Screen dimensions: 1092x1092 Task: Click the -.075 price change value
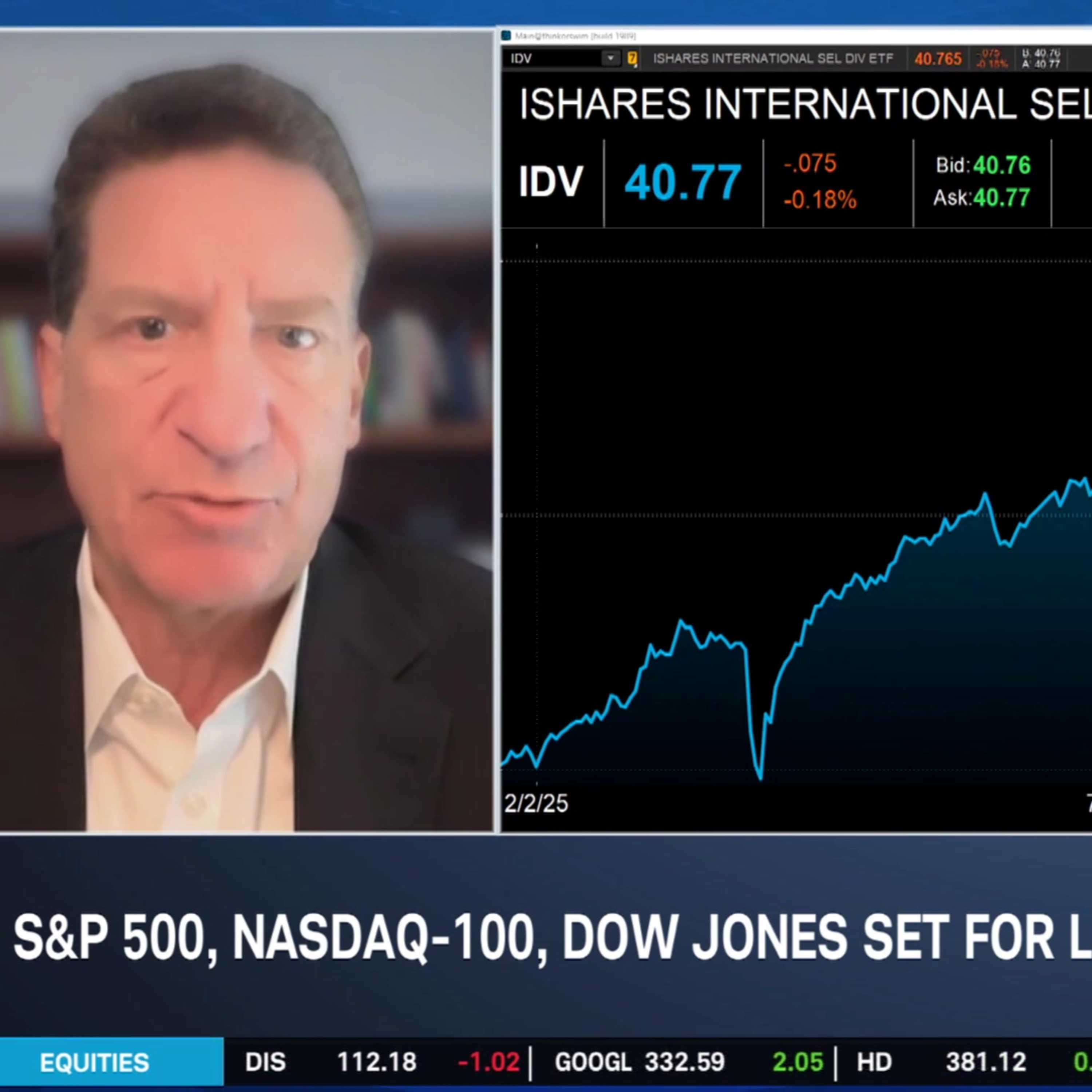(810, 163)
